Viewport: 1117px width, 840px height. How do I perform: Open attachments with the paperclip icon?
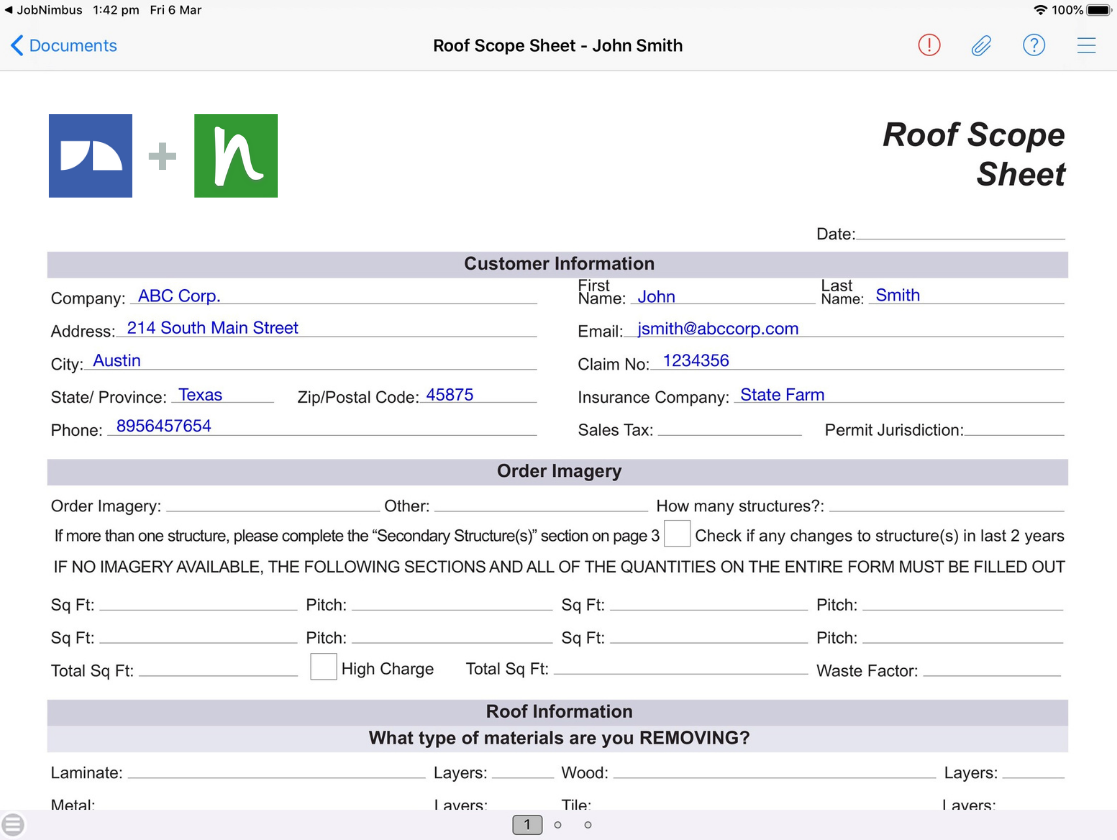[x=981, y=46]
